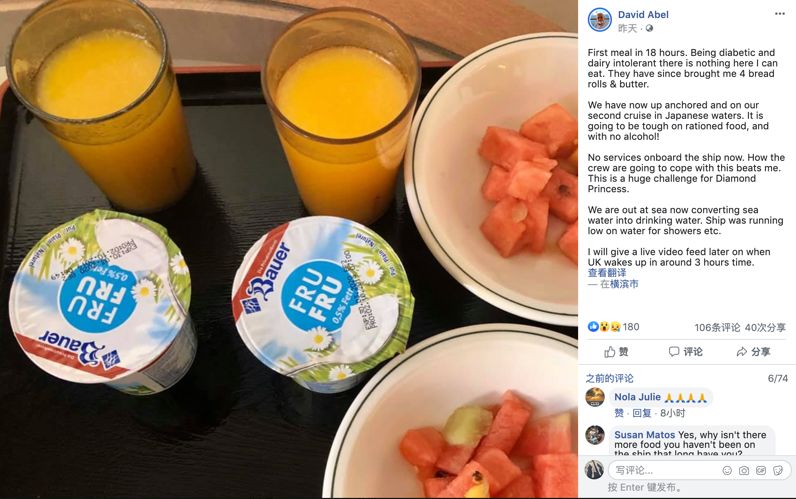796x499 pixels.
Task: Open the 横滨市 location link
Action: [619, 284]
